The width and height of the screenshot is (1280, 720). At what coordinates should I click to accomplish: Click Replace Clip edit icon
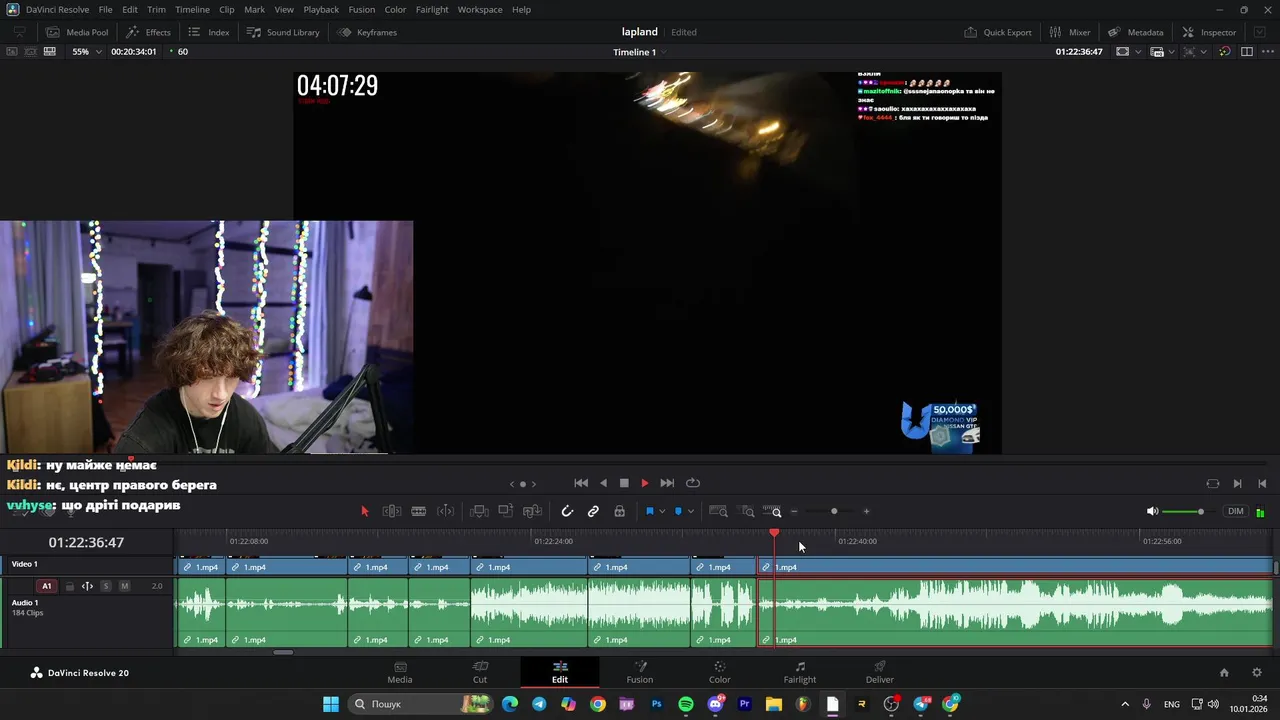click(x=532, y=511)
